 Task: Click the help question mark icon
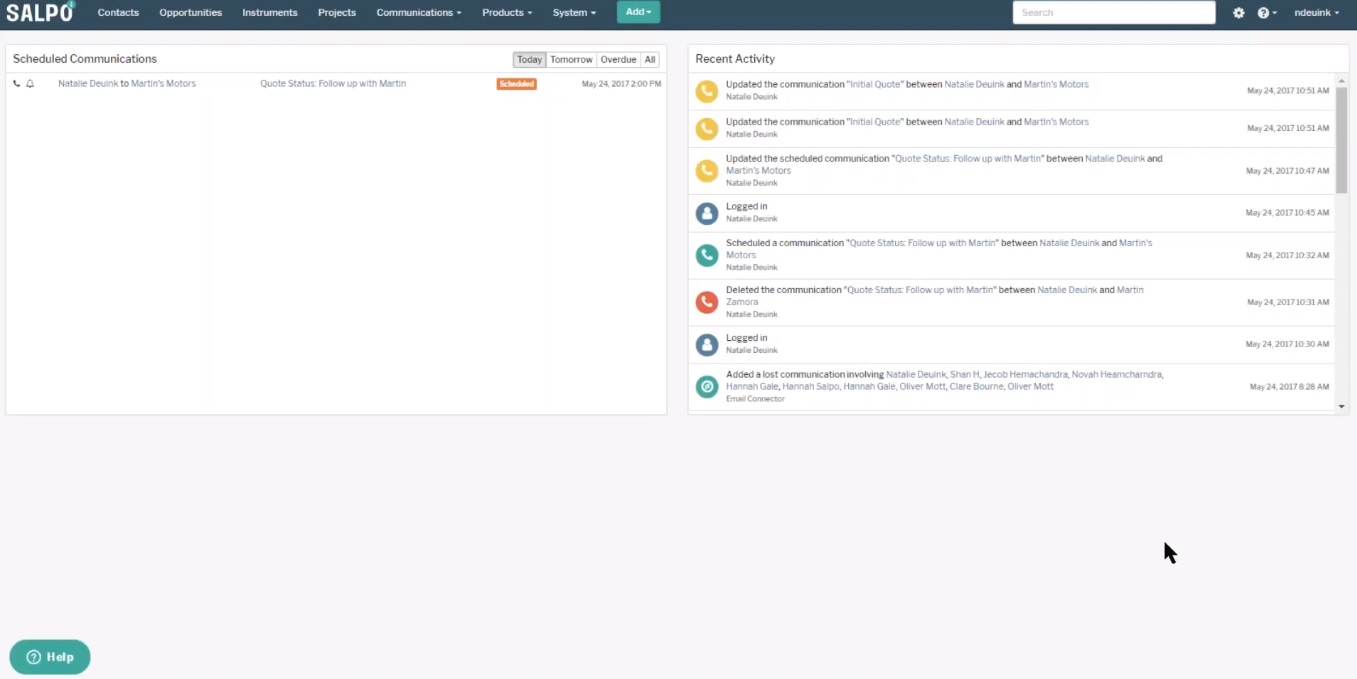pyautogui.click(x=1264, y=13)
